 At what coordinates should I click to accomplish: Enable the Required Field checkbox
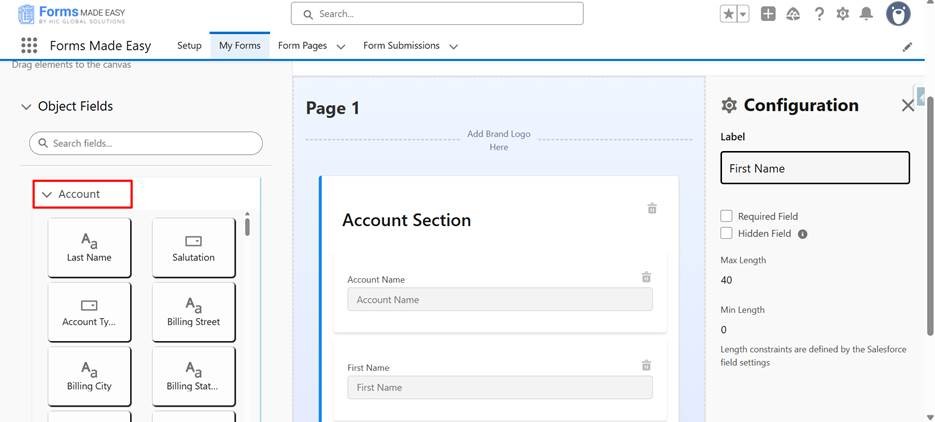[x=727, y=216]
